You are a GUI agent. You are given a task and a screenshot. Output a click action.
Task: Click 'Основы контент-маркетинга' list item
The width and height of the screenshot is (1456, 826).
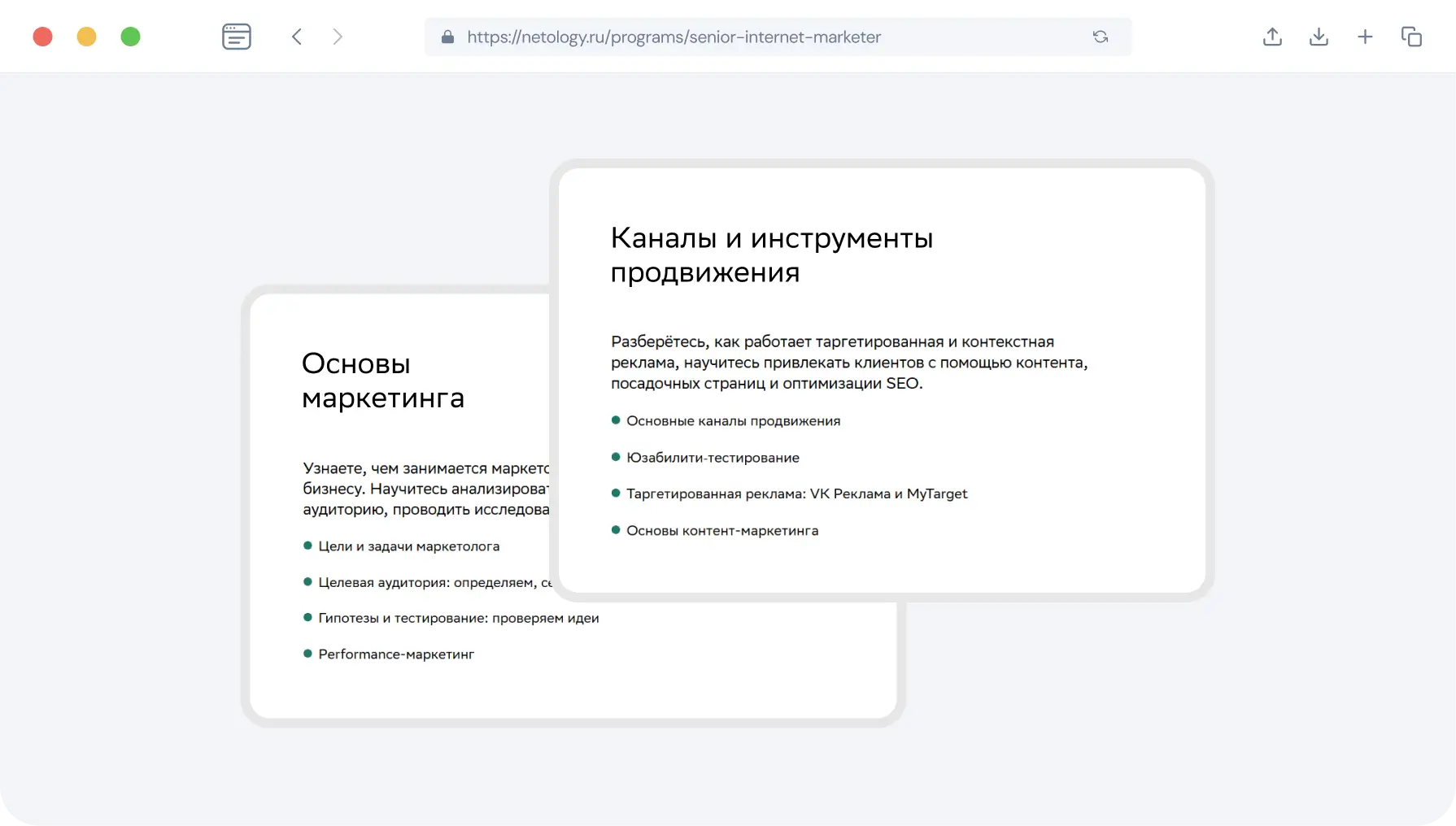[722, 531]
